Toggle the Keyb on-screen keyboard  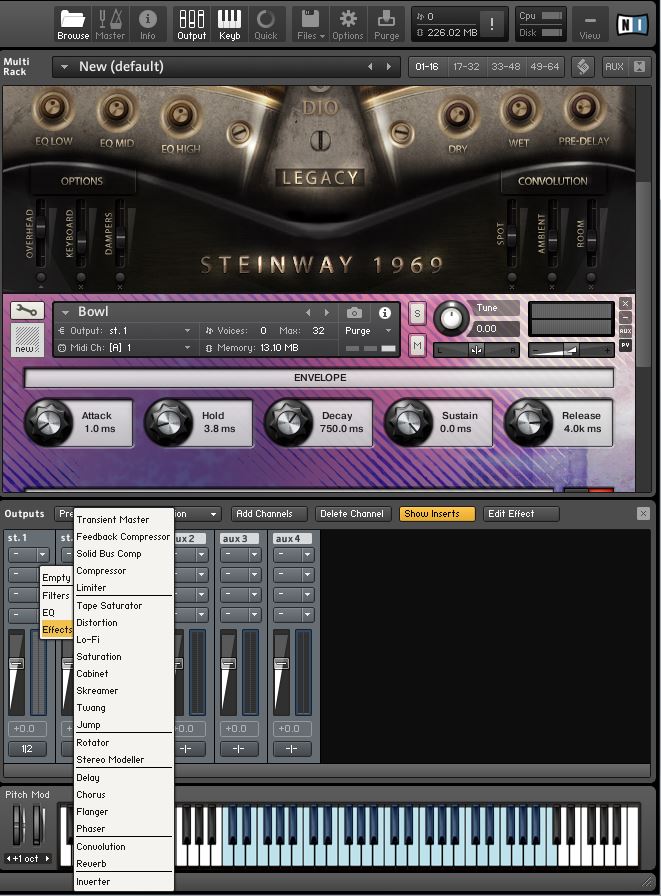(229, 24)
